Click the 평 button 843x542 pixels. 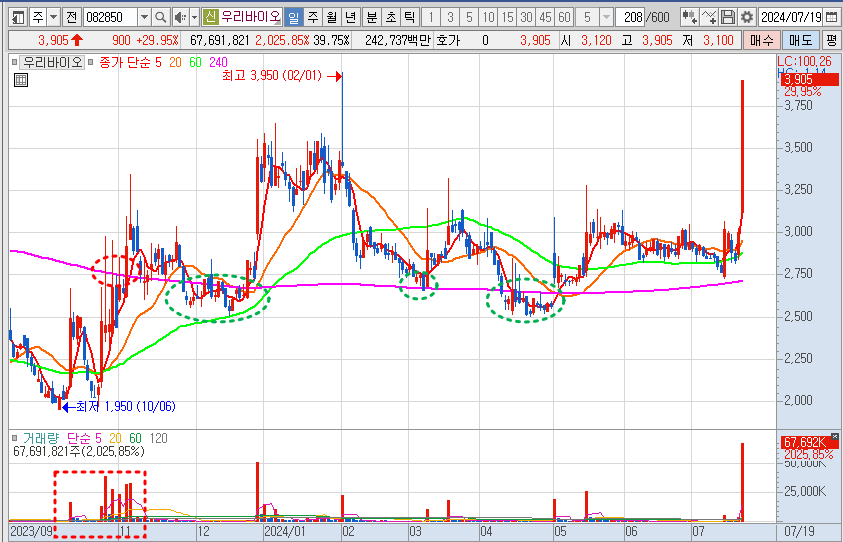tap(831, 40)
